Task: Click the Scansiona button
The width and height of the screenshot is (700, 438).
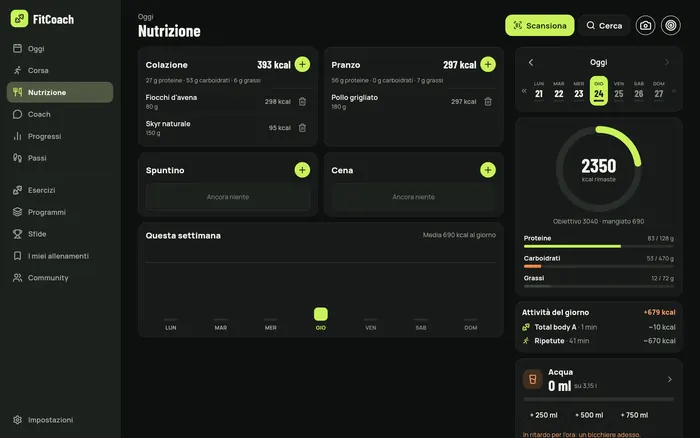Action: pos(540,25)
